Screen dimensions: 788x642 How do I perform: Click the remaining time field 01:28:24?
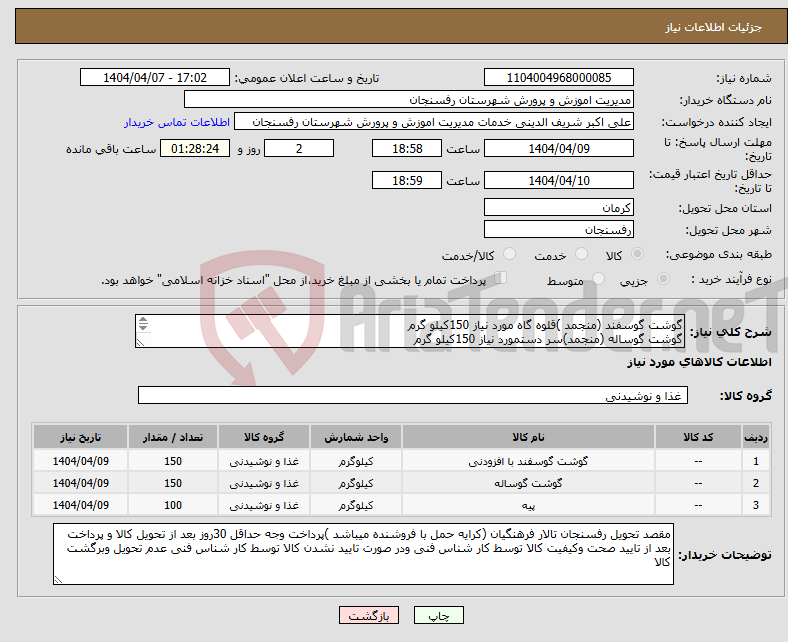coord(195,148)
